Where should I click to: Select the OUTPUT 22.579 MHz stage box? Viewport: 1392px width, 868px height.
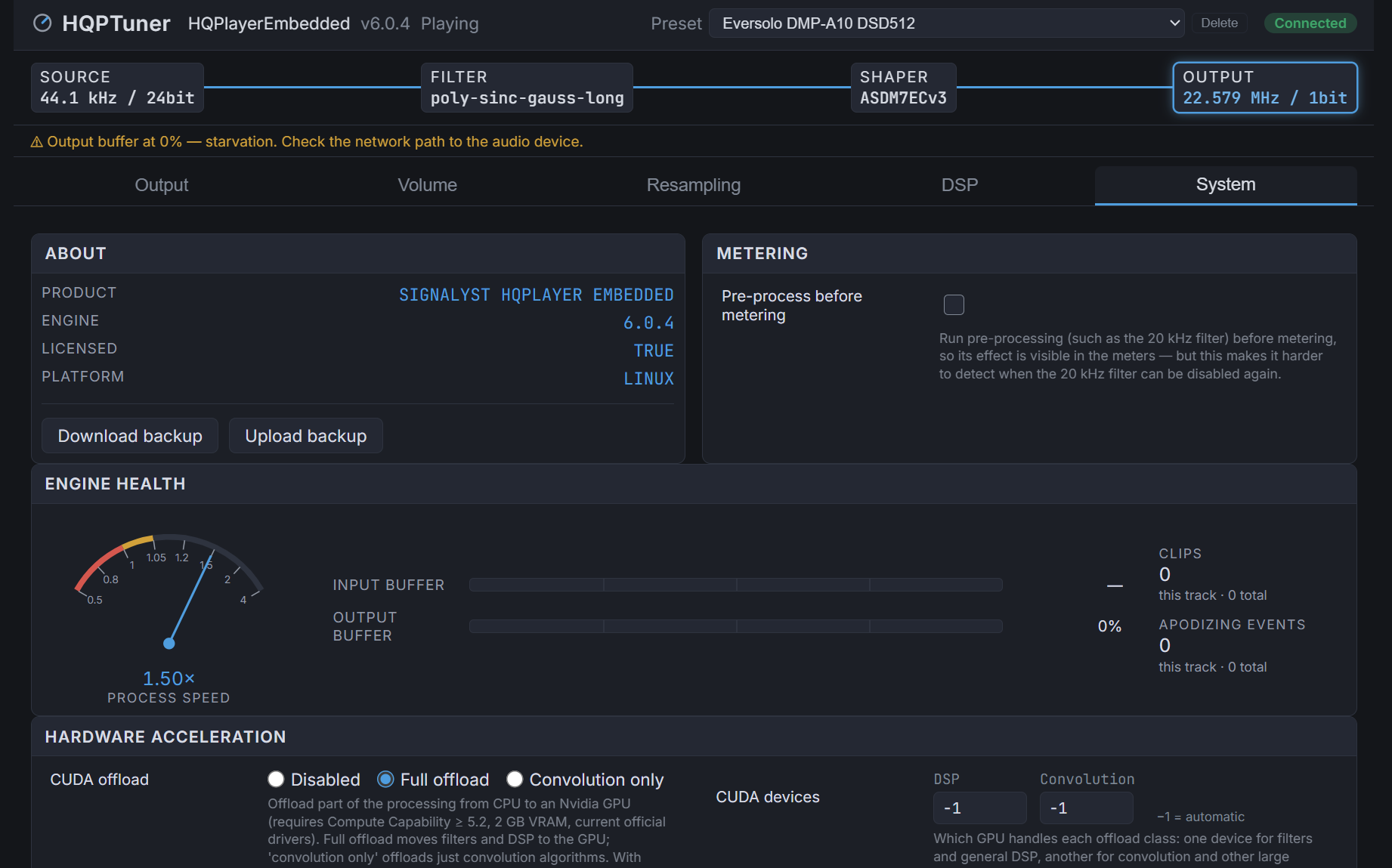pyautogui.click(x=1265, y=88)
